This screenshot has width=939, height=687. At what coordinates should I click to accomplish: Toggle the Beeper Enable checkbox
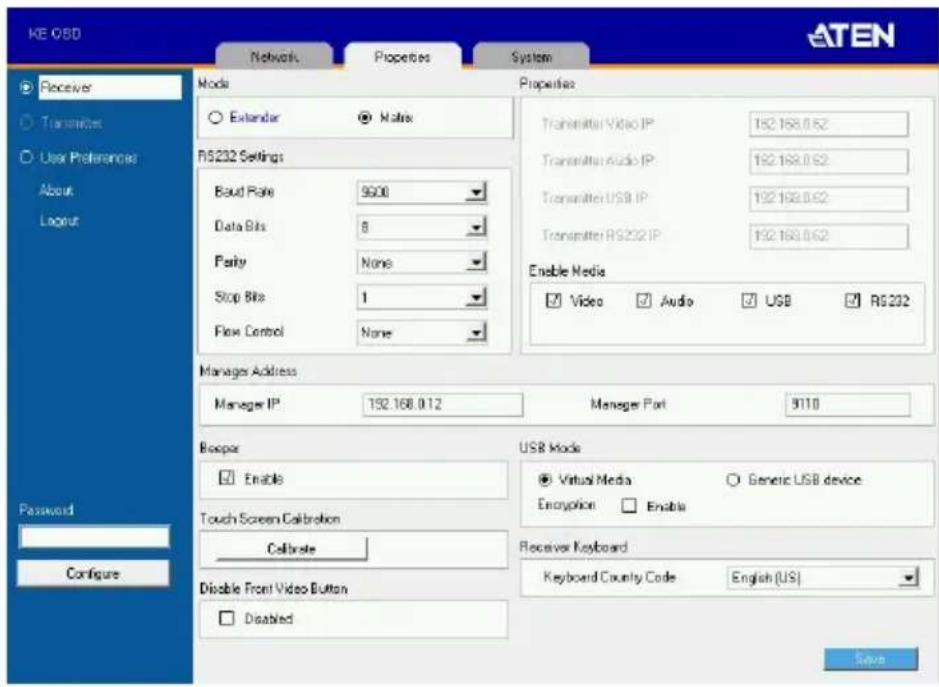pos(227,478)
